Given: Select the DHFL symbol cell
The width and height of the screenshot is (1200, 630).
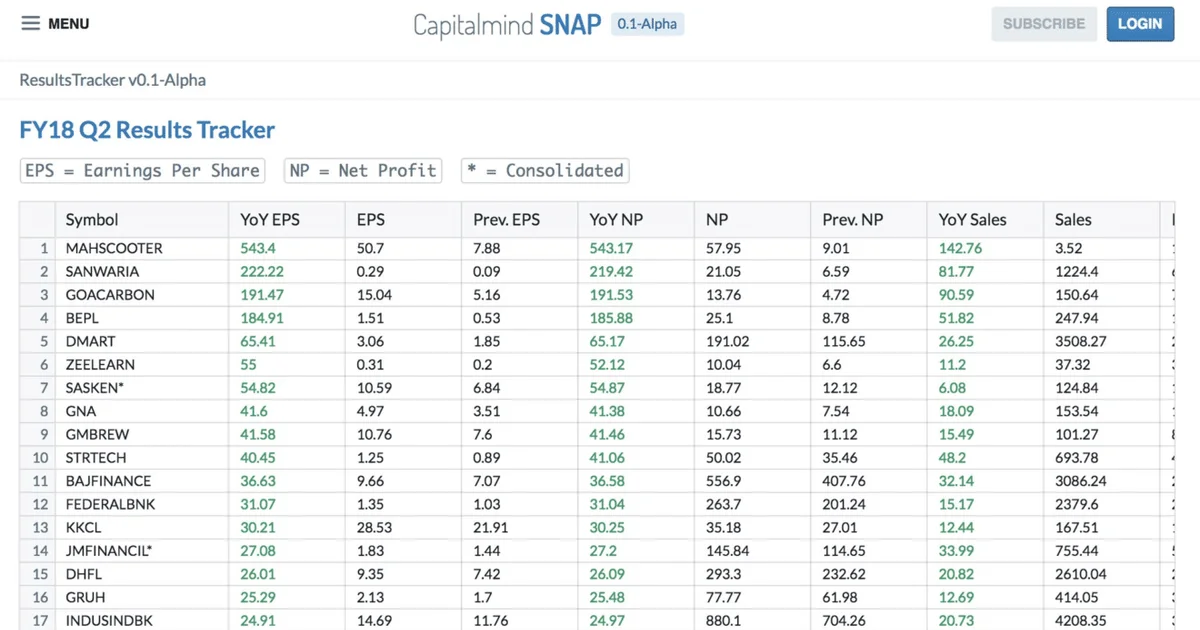Looking at the screenshot, I should point(143,574).
